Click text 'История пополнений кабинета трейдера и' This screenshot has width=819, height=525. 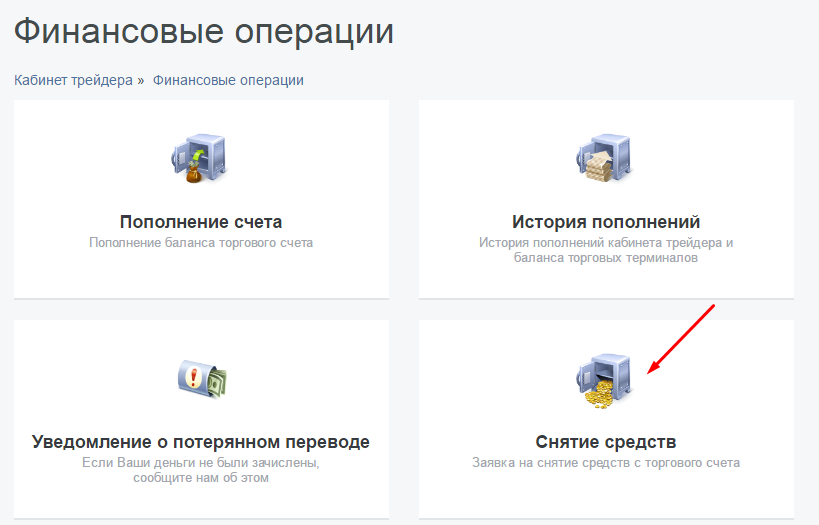pos(606,243)
